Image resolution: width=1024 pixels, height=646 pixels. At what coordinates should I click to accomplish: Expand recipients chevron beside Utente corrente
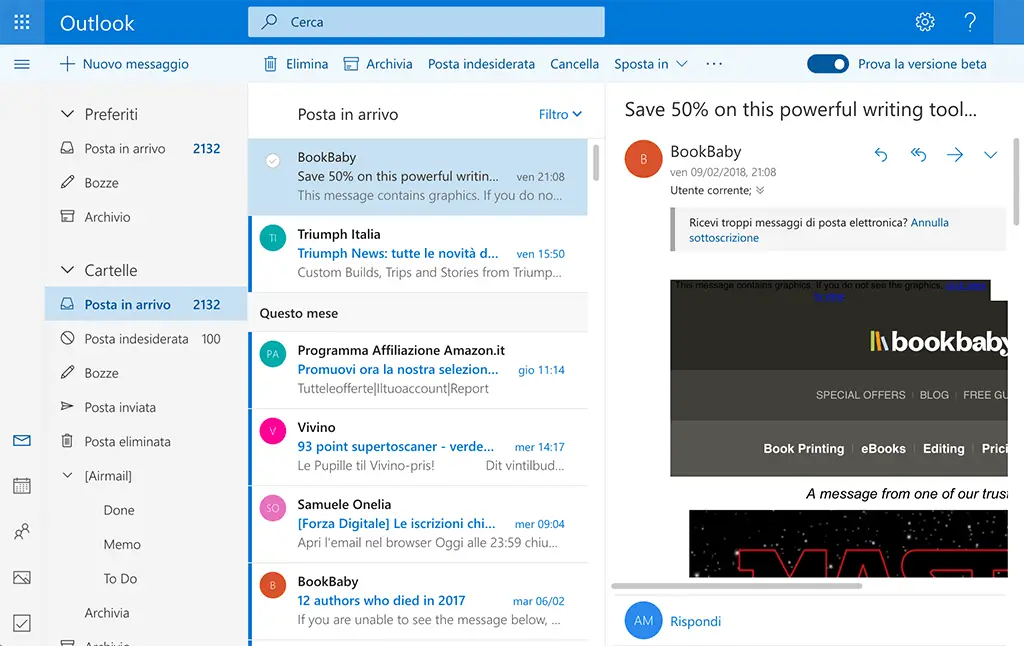point(760,191)
